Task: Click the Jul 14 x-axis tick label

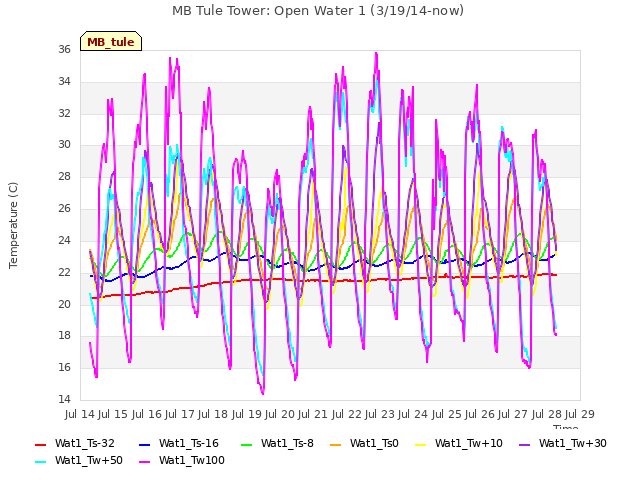Action: pyautogui.click(x=80, y=414)
